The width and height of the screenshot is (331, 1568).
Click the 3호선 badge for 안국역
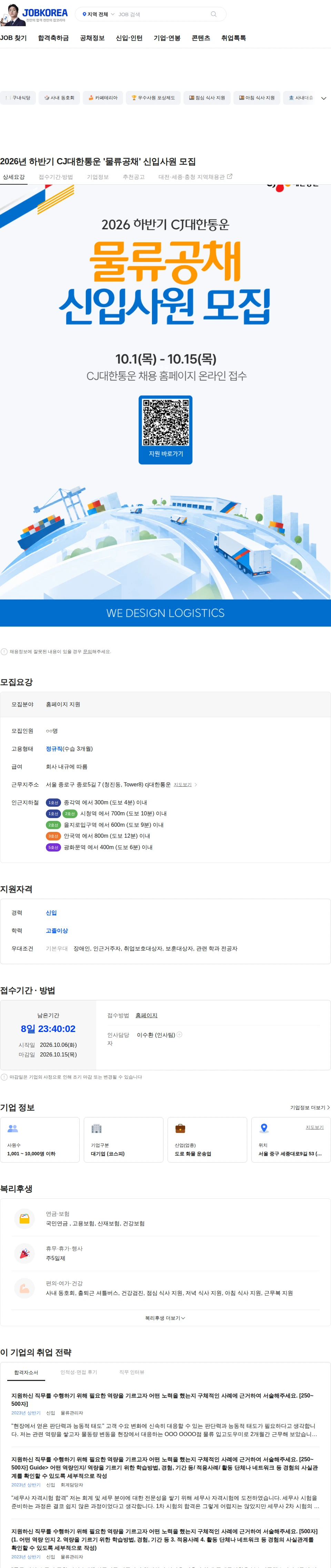[53, 836]
